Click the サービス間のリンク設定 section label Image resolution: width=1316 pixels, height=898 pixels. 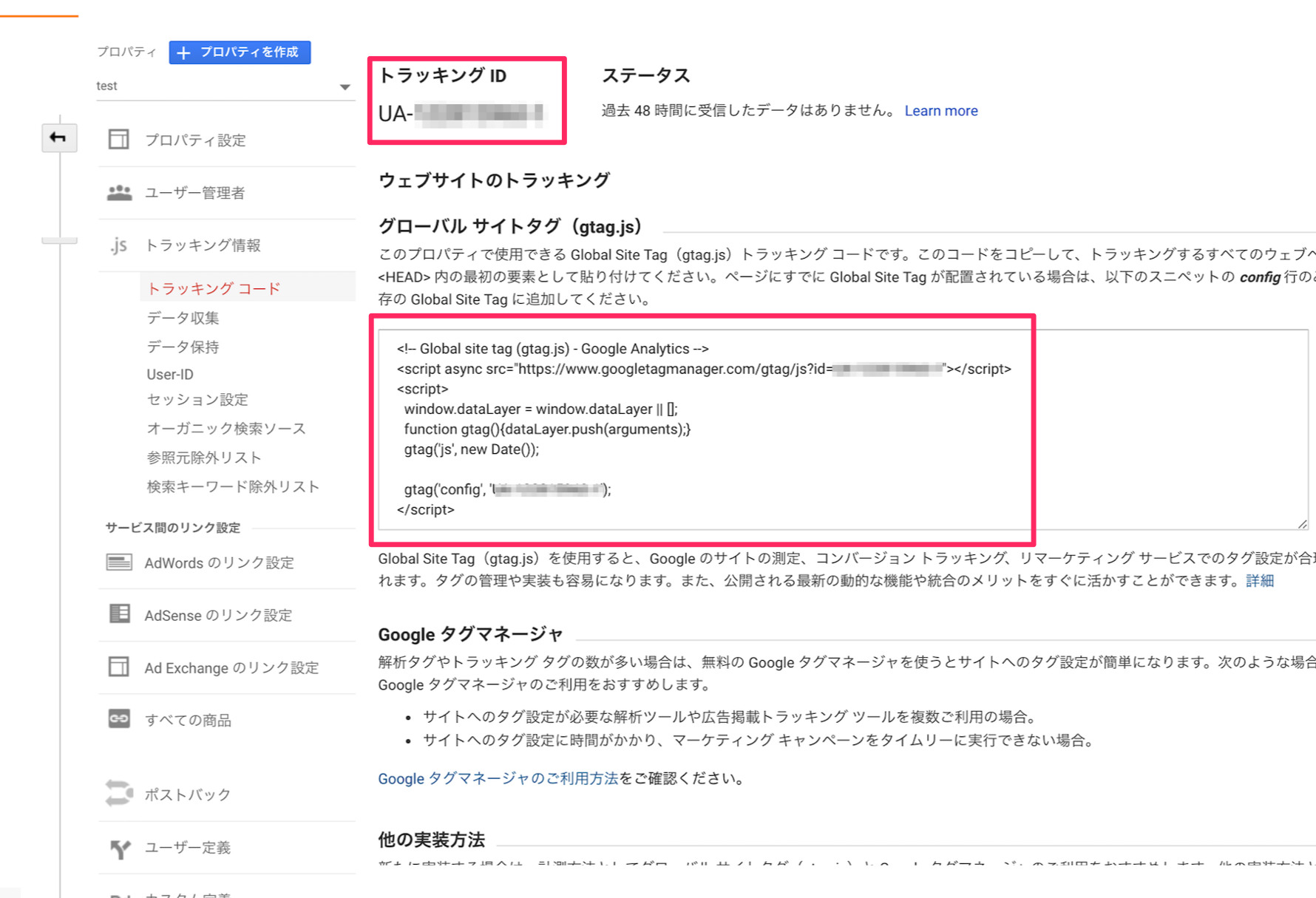click(x=173, y=528)
